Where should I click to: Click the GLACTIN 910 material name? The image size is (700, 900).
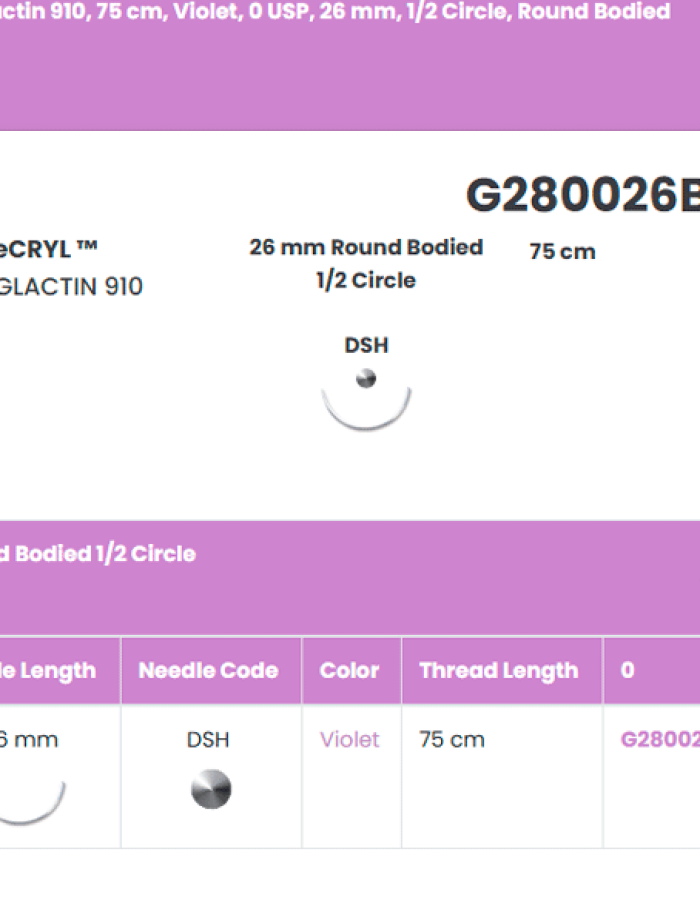click(71, 286)
